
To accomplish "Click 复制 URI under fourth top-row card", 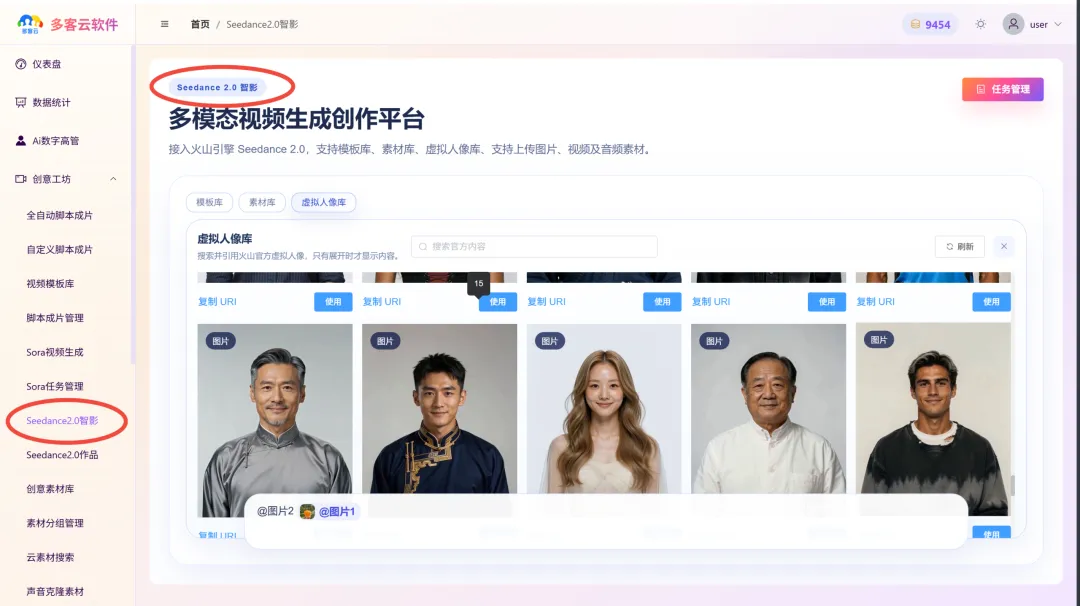I will point(711,302).
